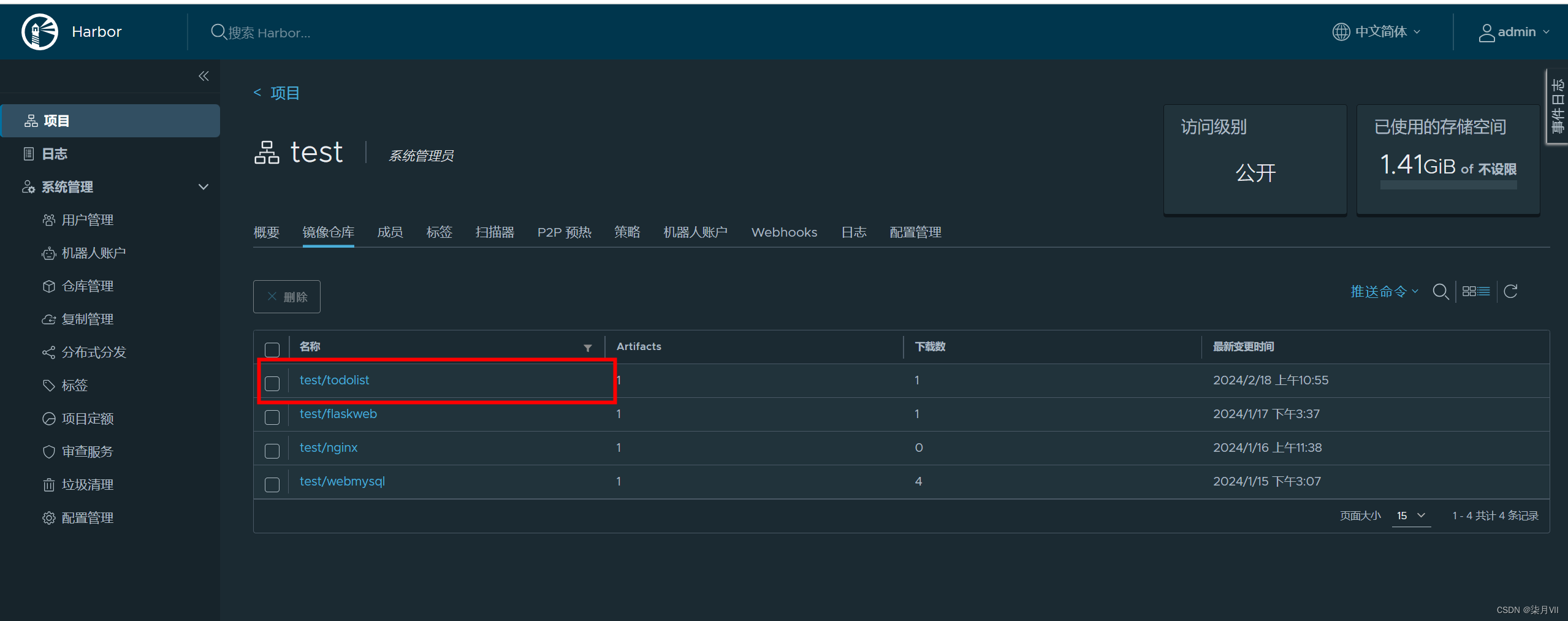The image size is (1568, 621).
Task: Click the 公开 access level value
Action: pos(1255,173)
